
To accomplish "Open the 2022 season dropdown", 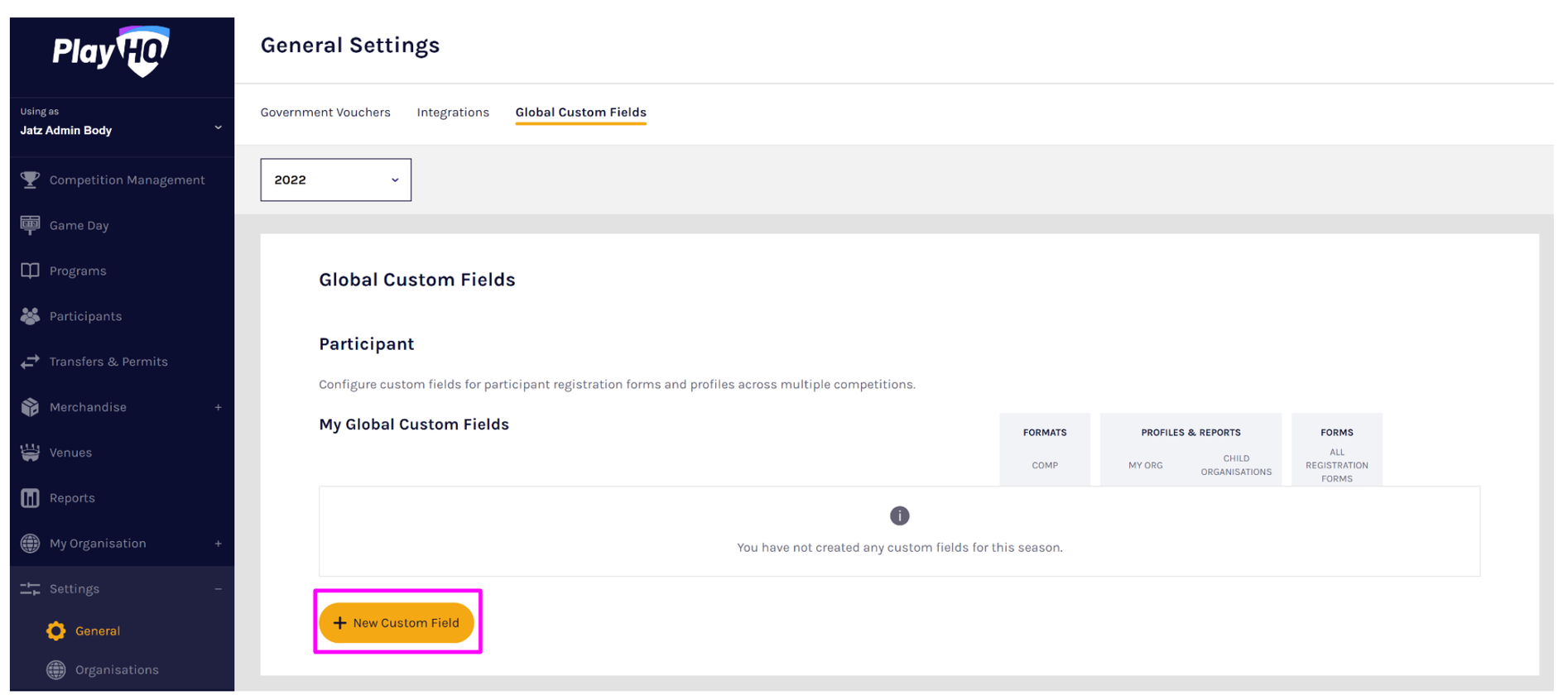I will point(335,180).
